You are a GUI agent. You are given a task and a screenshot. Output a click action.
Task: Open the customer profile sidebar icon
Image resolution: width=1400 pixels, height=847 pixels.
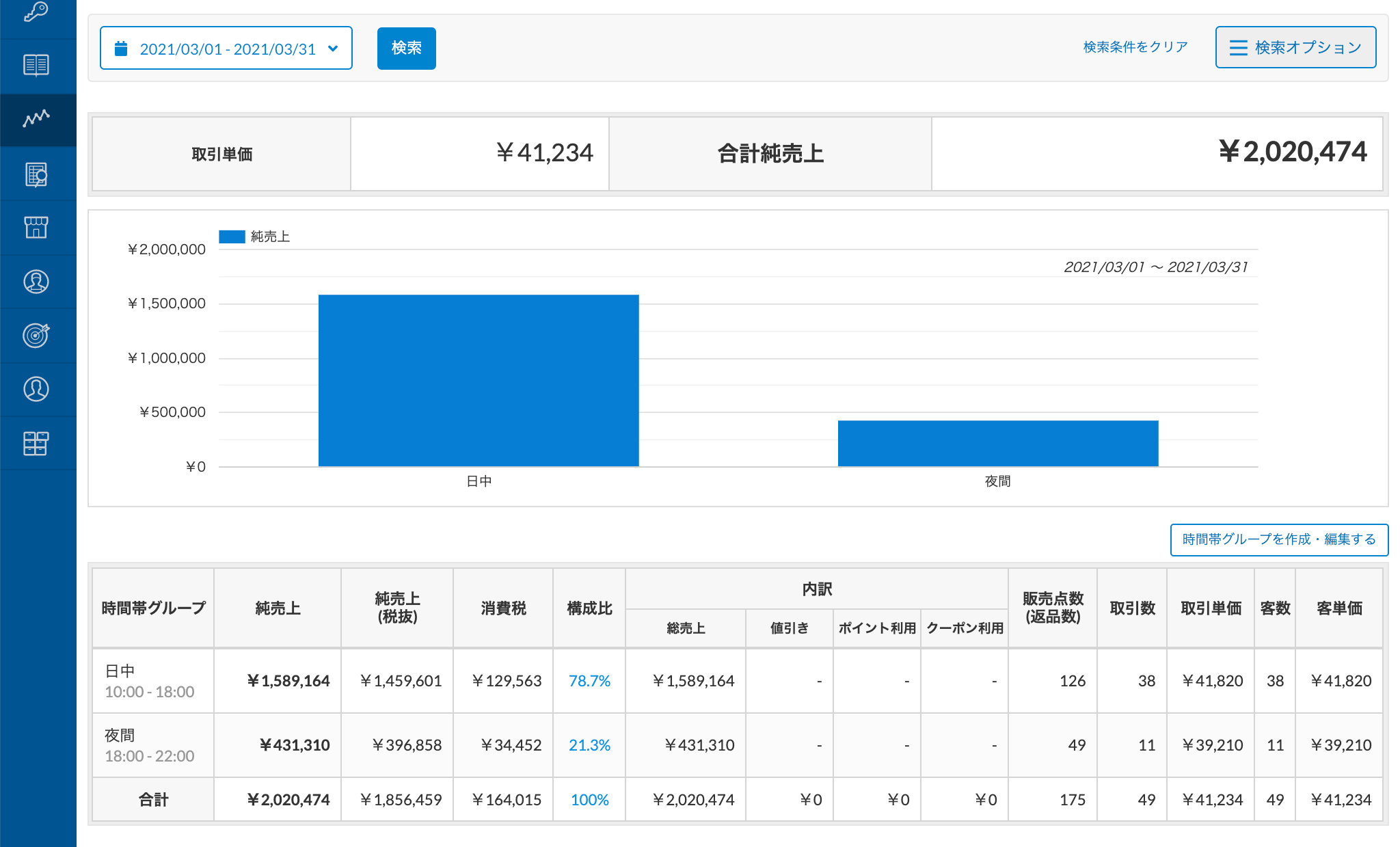click(36, 282)
